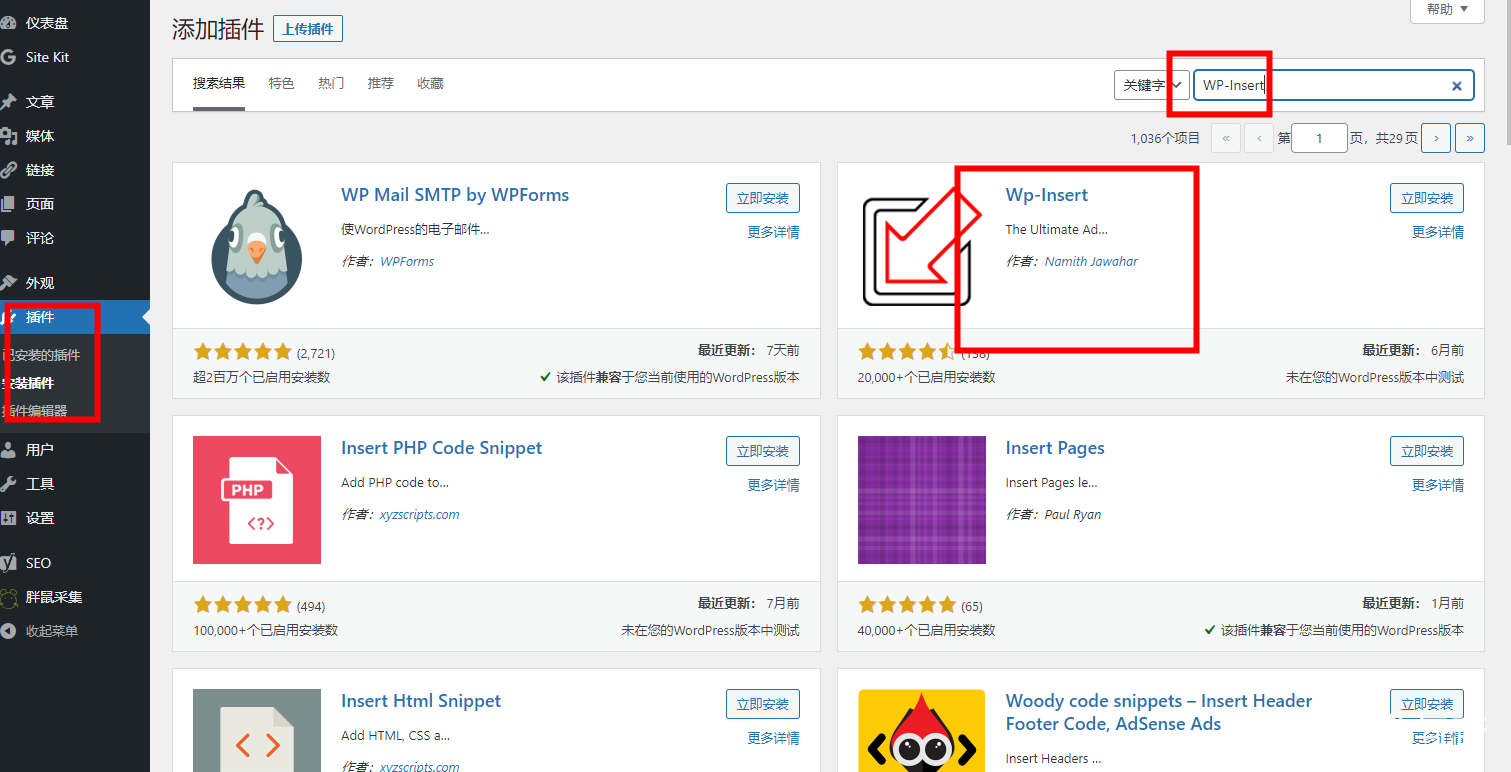
Task: Switch to the 搜索结果 tab
Action: pos(219,84)
